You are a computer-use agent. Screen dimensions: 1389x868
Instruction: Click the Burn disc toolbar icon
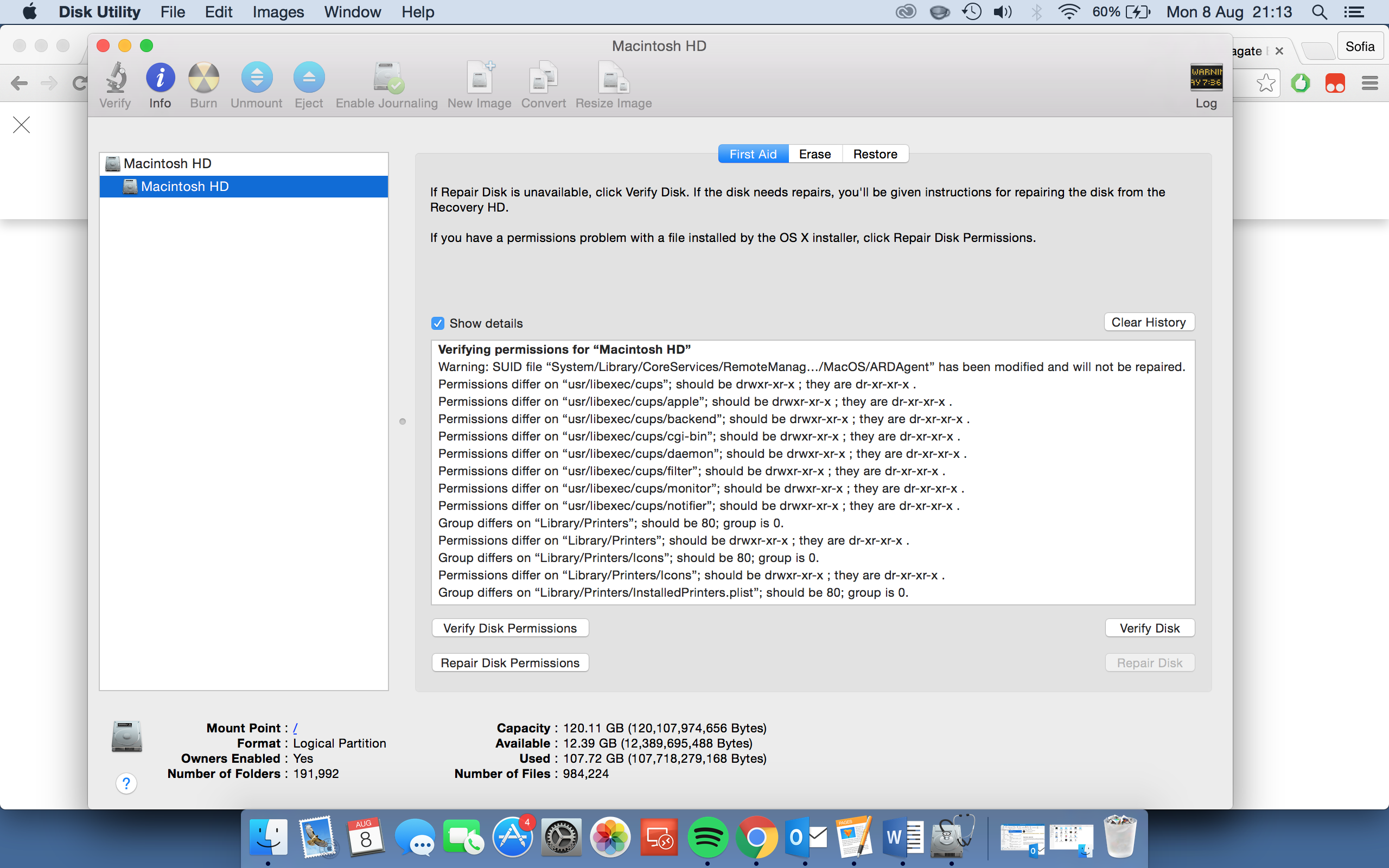pos(204,79)
